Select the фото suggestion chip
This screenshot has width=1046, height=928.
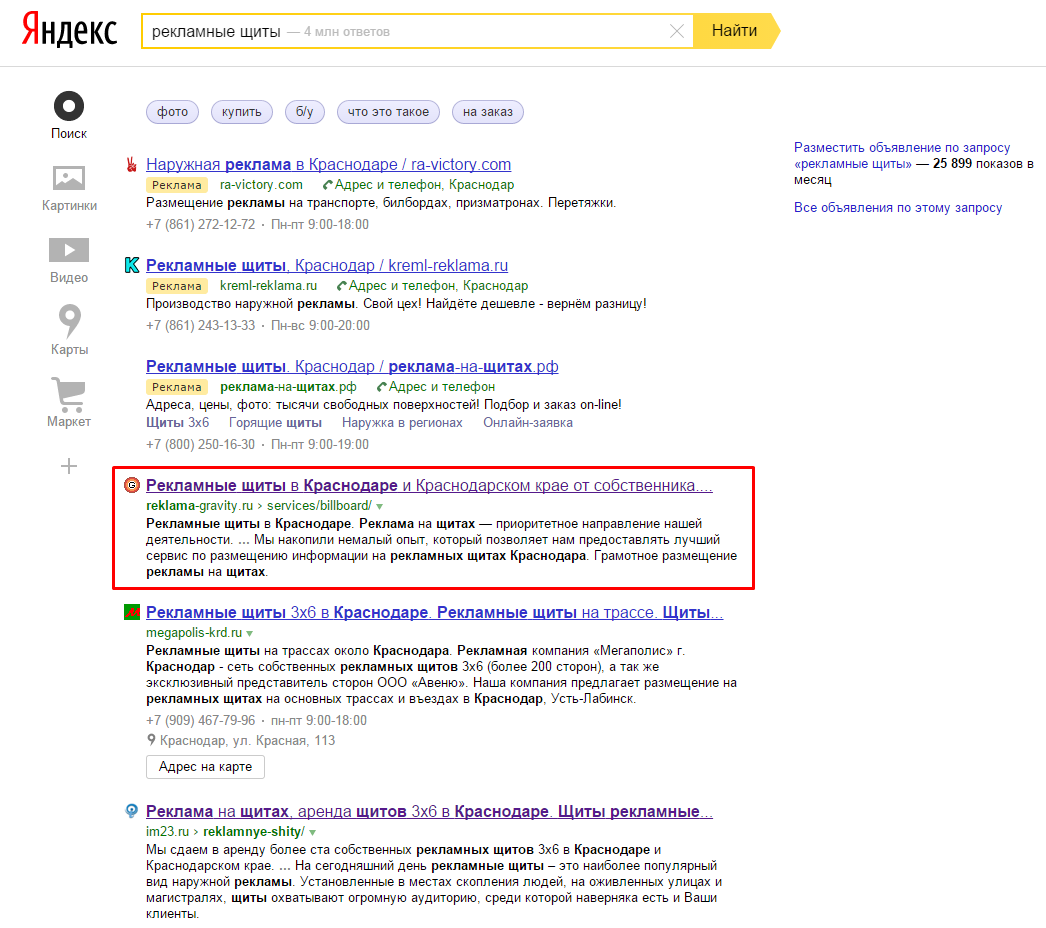coord(172,111)
